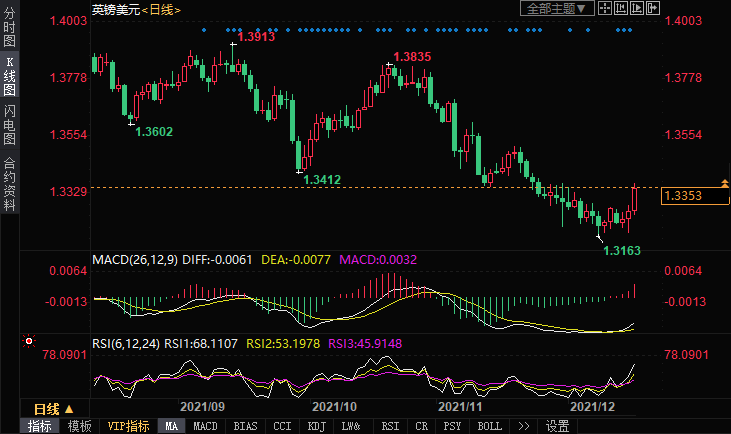Open the 合约资料 side tab
Image resolution: width=731 pixels, height=434 pixels.
coord(9,183)
